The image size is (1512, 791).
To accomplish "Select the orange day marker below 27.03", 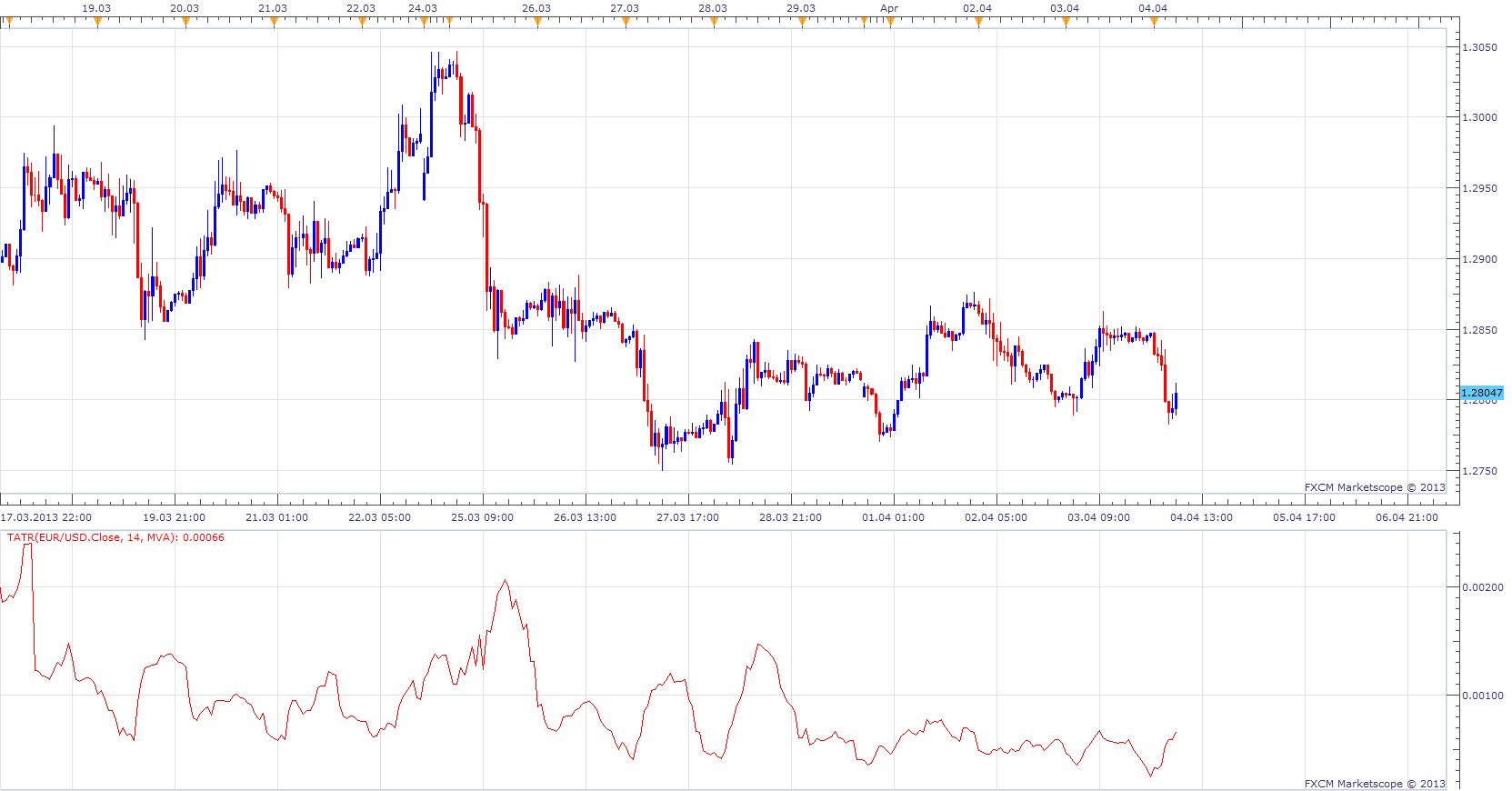I will 626,23.
